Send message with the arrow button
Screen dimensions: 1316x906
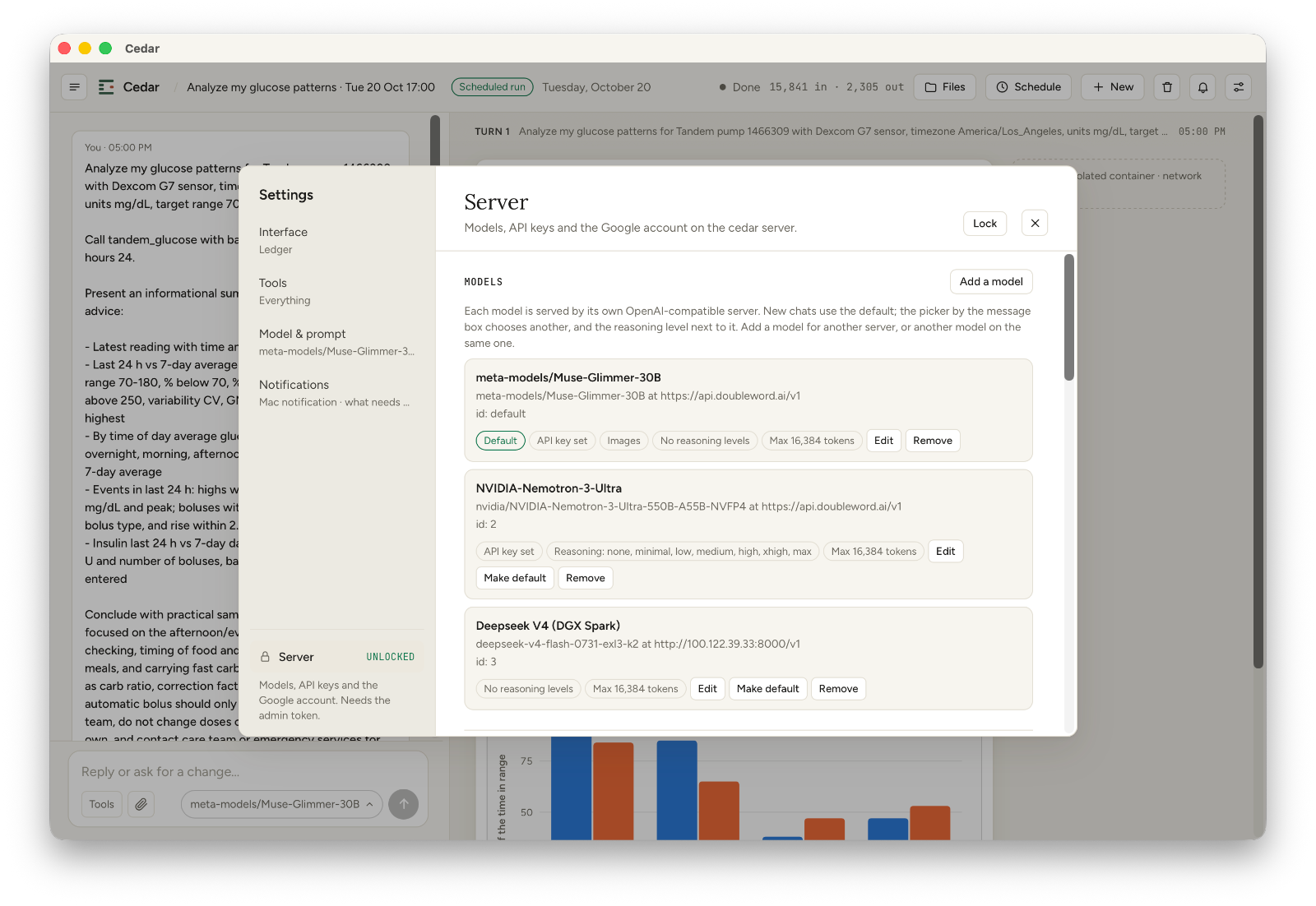tap(403, 804)
